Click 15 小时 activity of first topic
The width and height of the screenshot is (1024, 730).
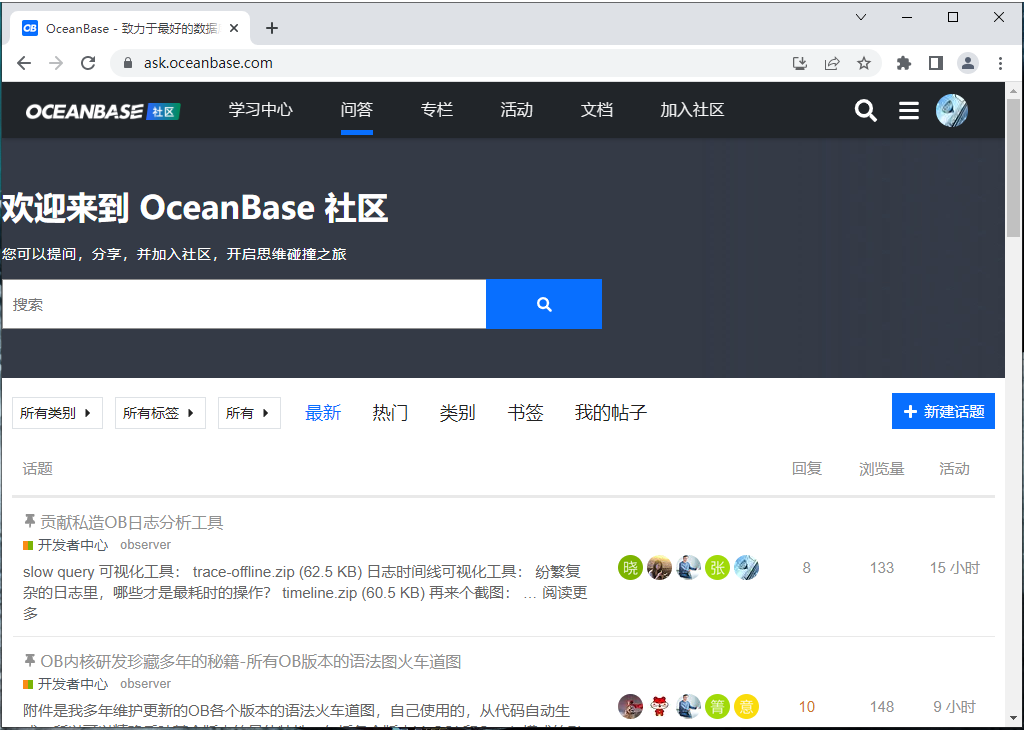[x=955, y=568]
